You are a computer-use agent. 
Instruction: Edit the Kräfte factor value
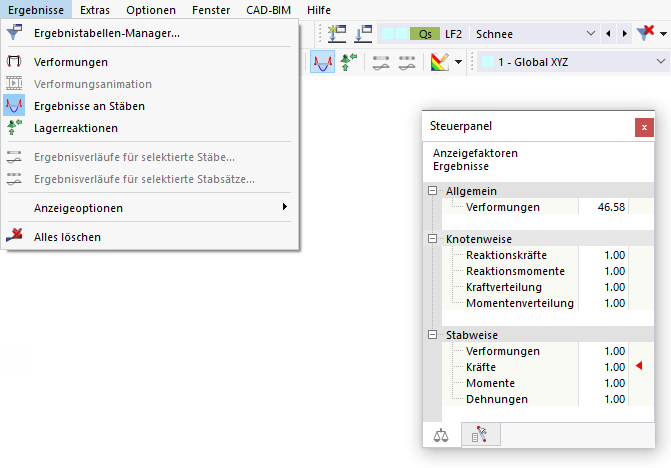click(x=603, y=367)
